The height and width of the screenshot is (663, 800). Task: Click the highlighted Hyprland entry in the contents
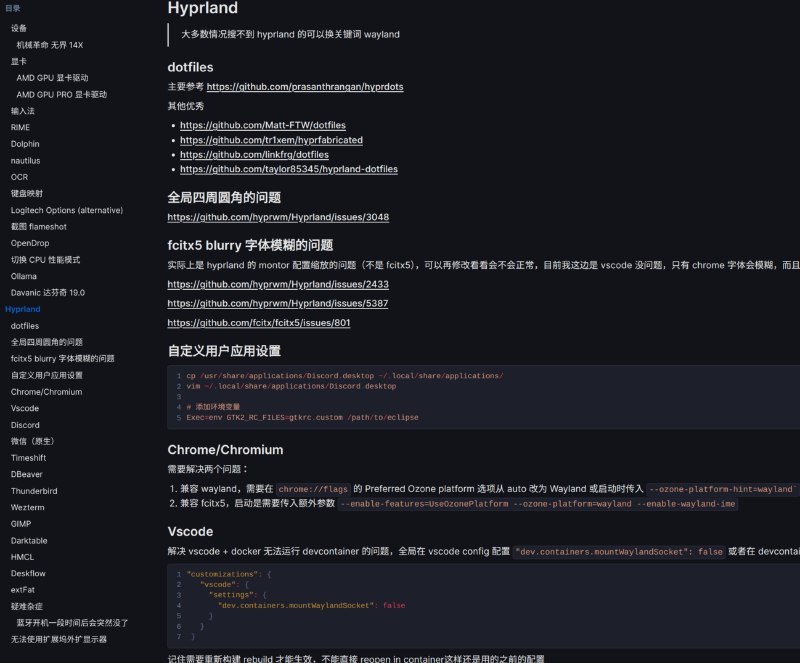[22, 309]
